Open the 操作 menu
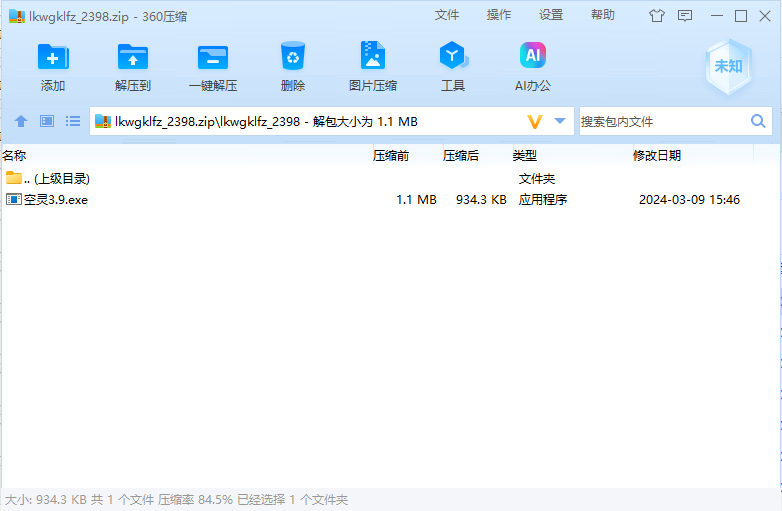Screen dimensions: 782x511 point(499,15)
